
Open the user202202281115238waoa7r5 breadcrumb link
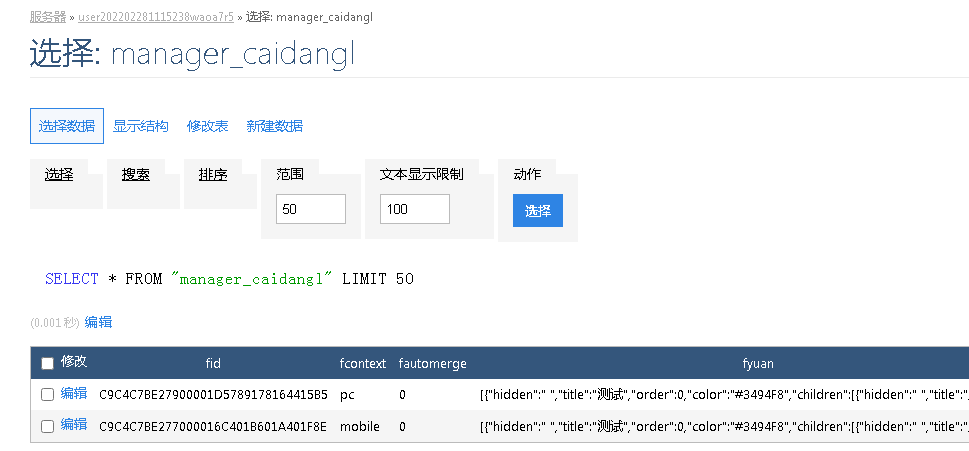pos(156,17)
